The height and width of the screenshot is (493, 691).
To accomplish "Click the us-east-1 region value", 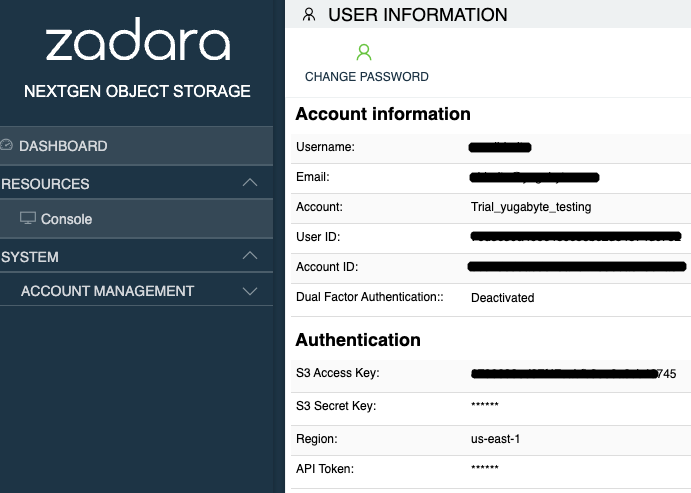I will pos(495,439).
